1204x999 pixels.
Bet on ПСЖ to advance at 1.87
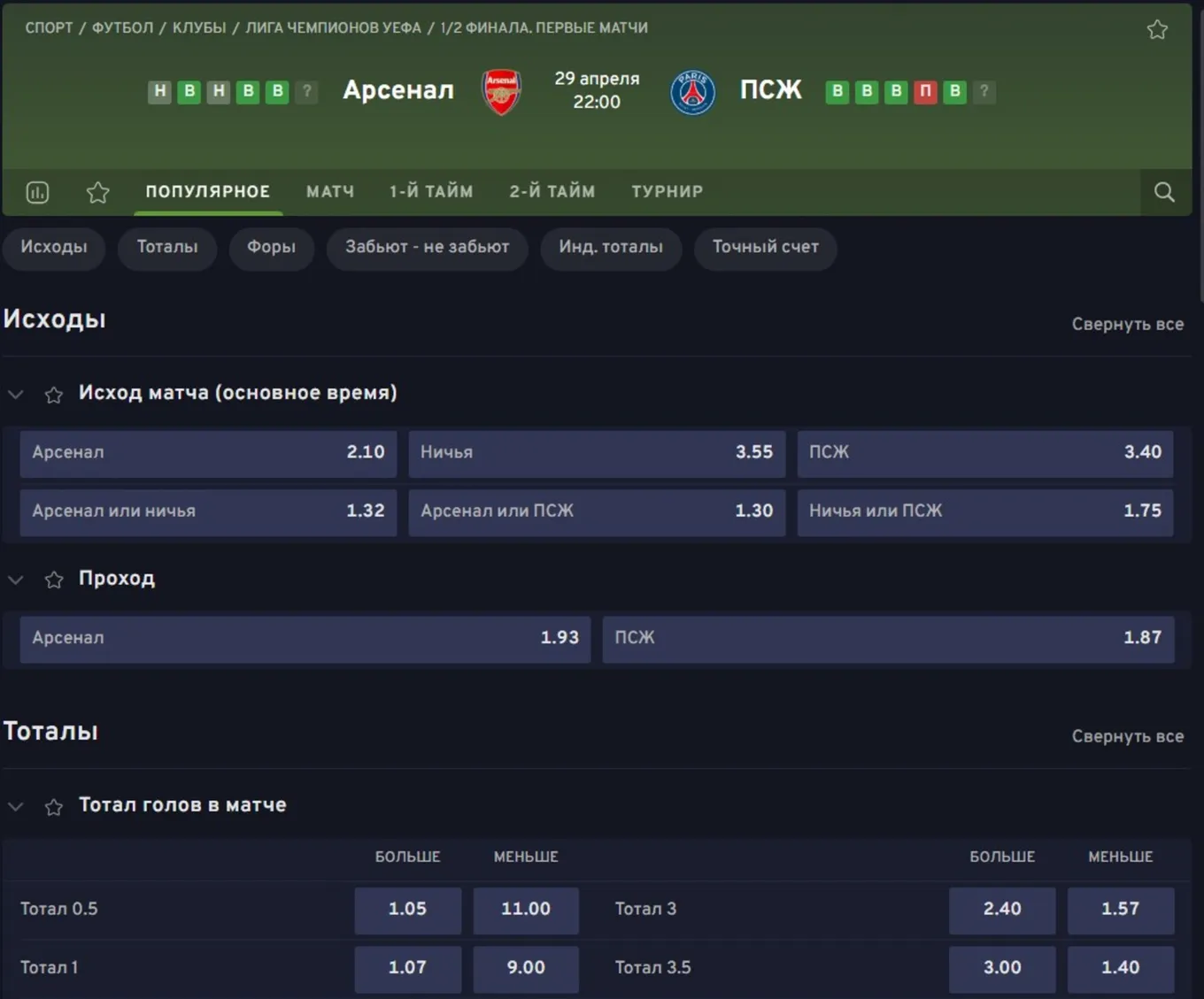889,639
